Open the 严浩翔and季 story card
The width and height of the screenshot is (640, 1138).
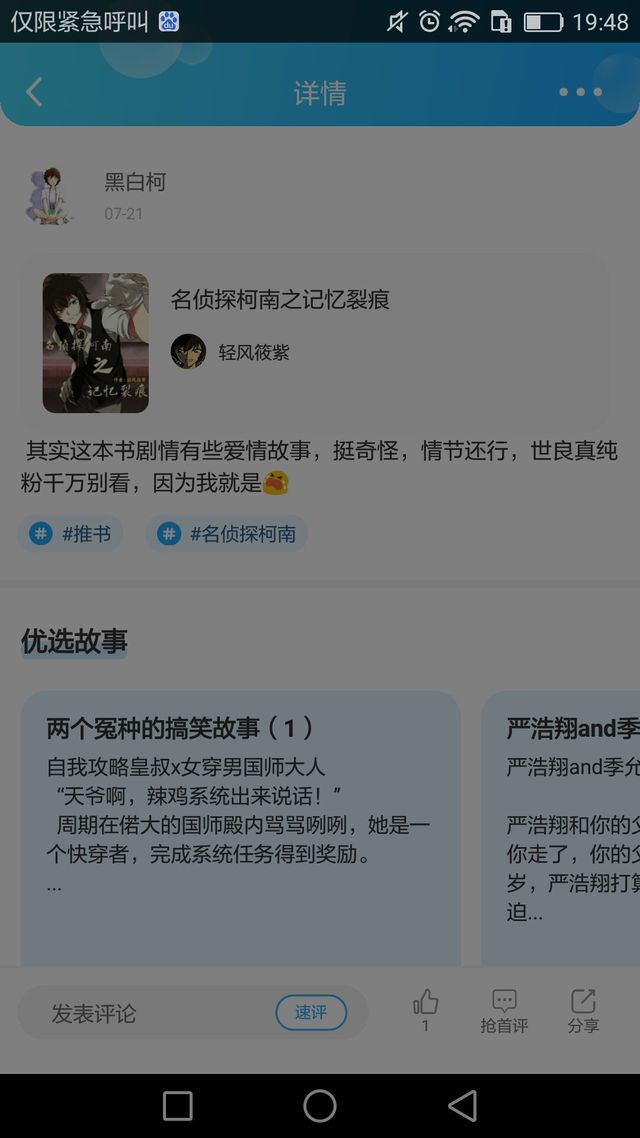click(x=561, y=828)
